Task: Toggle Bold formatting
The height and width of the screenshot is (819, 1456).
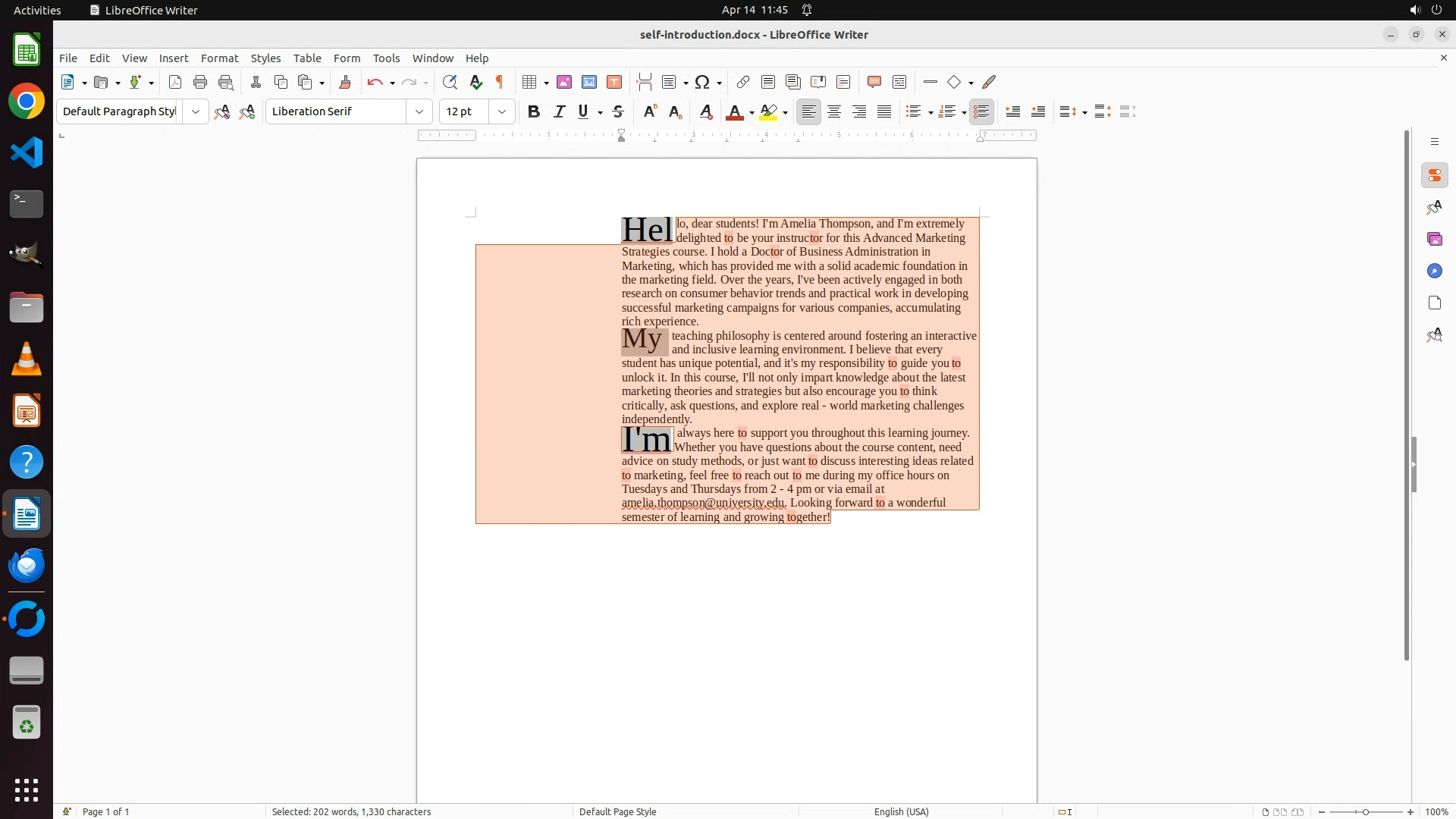Action: coord(534,111)
